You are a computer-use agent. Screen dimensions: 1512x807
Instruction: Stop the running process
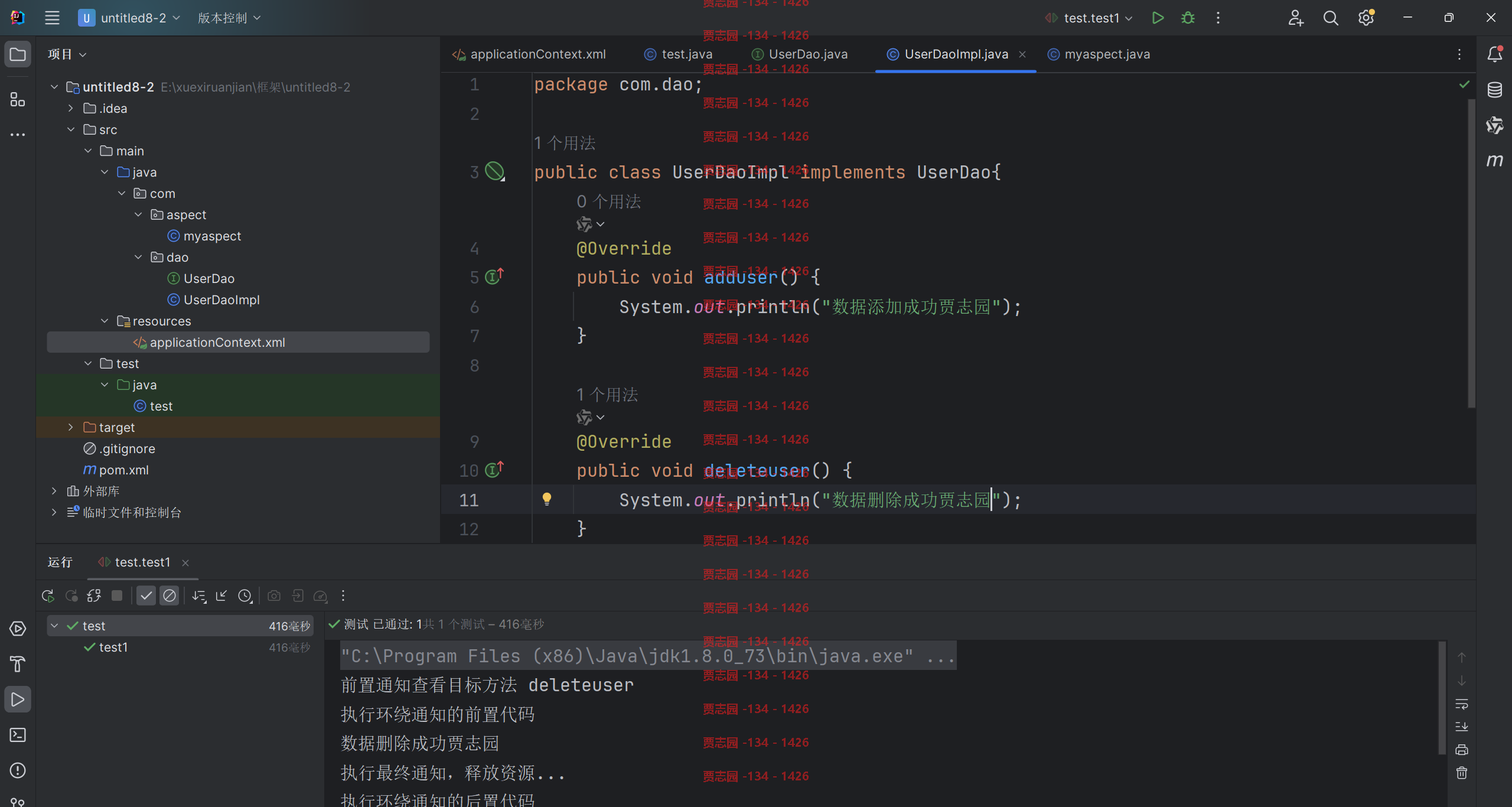[x=117, y=596]
